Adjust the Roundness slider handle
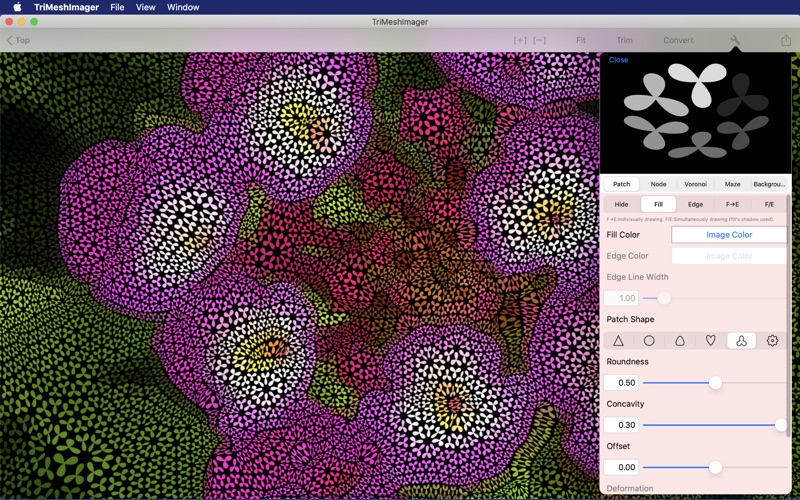 [715, 383]
